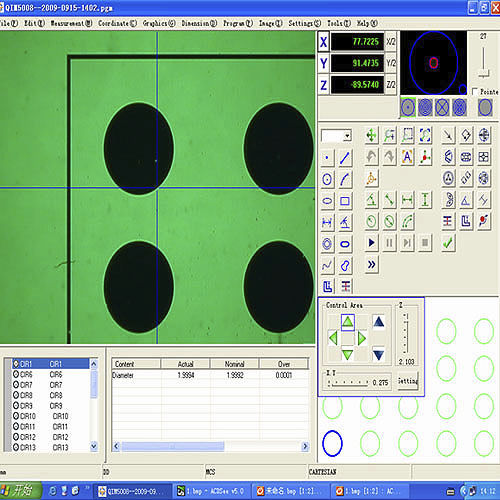Select the closed contour blob tool

coord(345,265)
